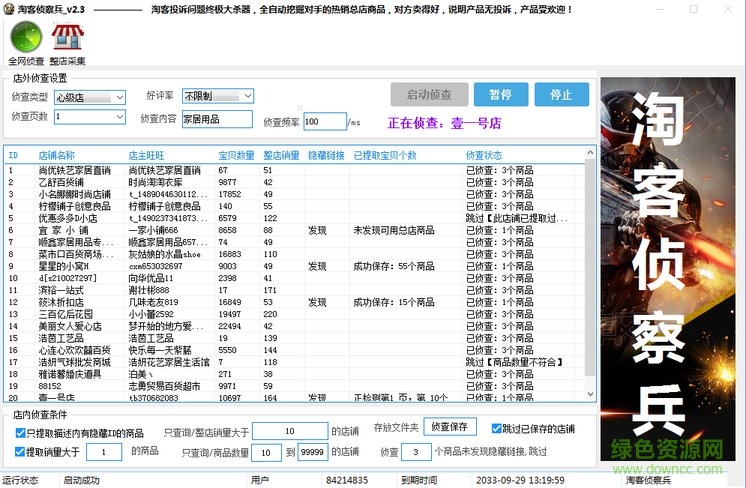The height and width of the screenshot is (488, 746).
Task: Click the 全网侦查 radar icon
Action: point(26,39)
